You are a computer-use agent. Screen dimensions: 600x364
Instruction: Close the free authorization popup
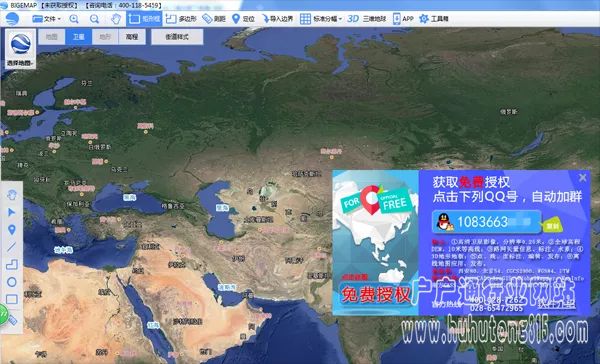click(582, 178)
